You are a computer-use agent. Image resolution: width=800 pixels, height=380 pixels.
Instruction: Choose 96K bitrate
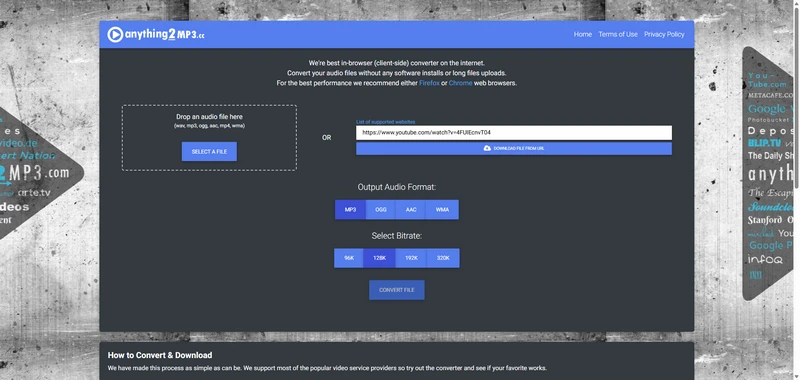pos(349,258)
